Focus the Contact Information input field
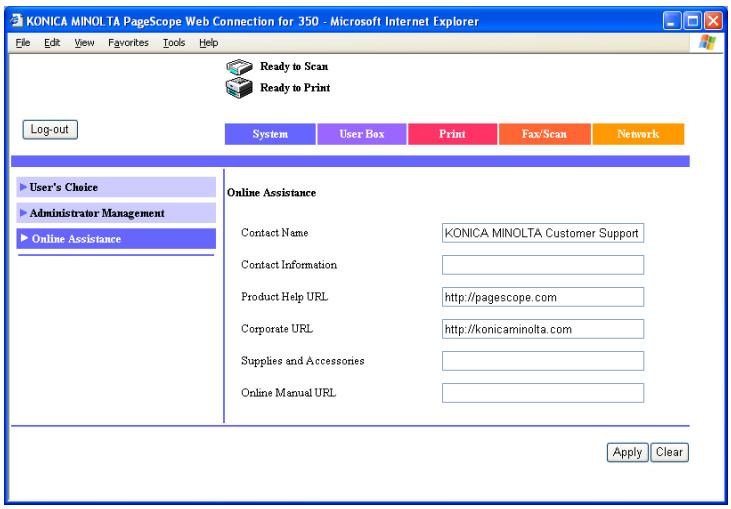The image size is (731, 509). [543, 265]
